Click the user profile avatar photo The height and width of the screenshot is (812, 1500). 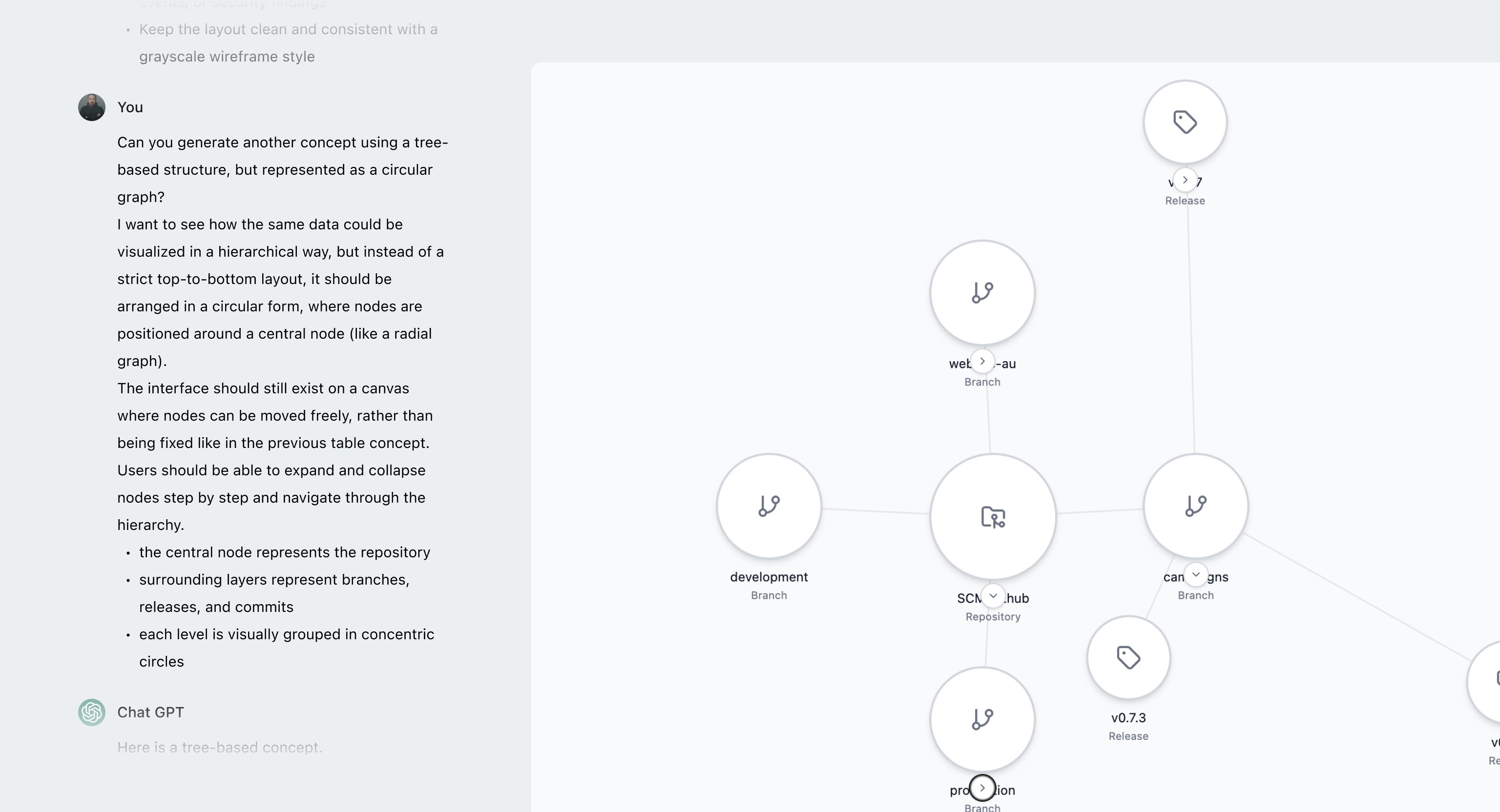(x=92, y=107)
